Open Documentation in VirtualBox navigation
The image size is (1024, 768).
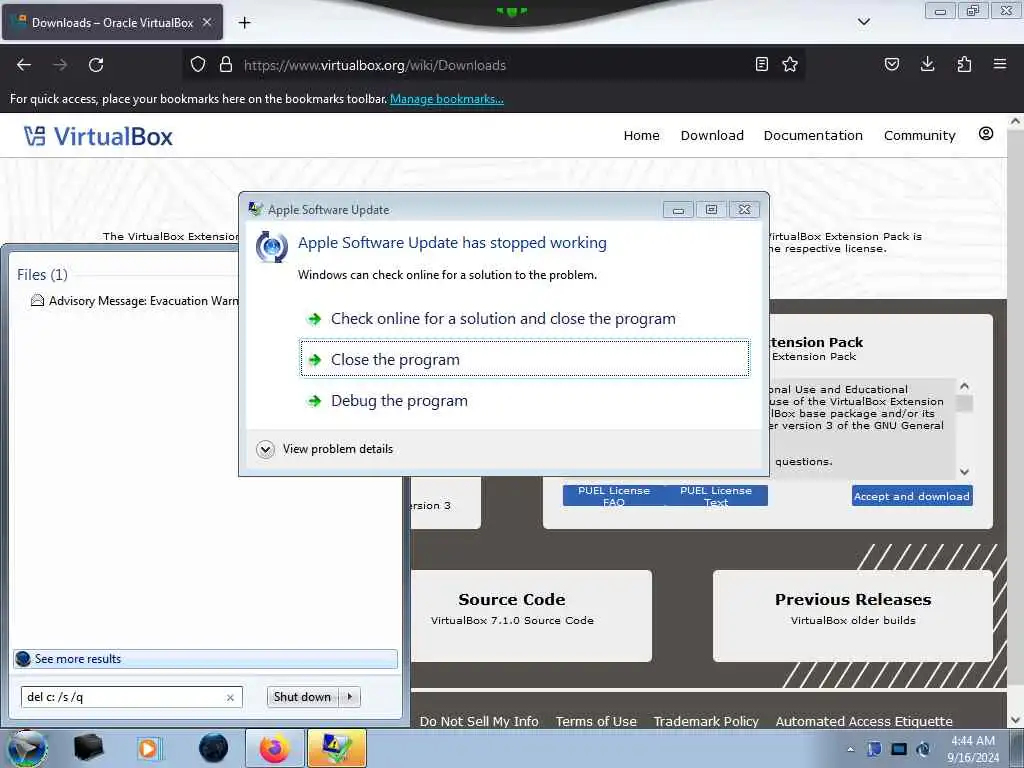click(813, 135)
